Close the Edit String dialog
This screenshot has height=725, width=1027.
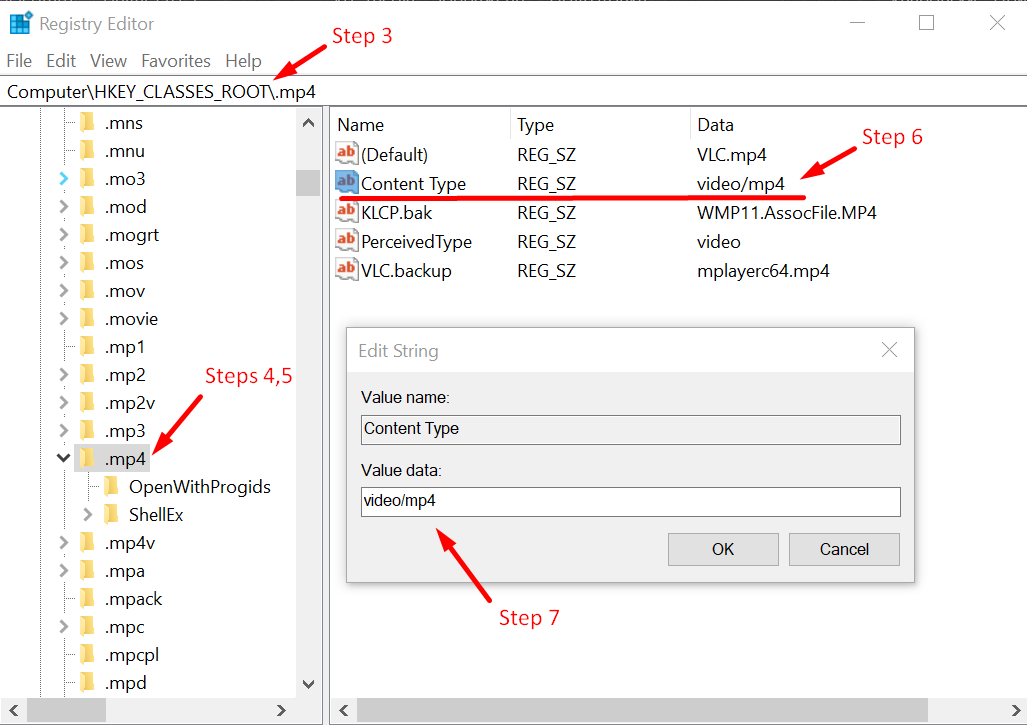tap(889, 350)
